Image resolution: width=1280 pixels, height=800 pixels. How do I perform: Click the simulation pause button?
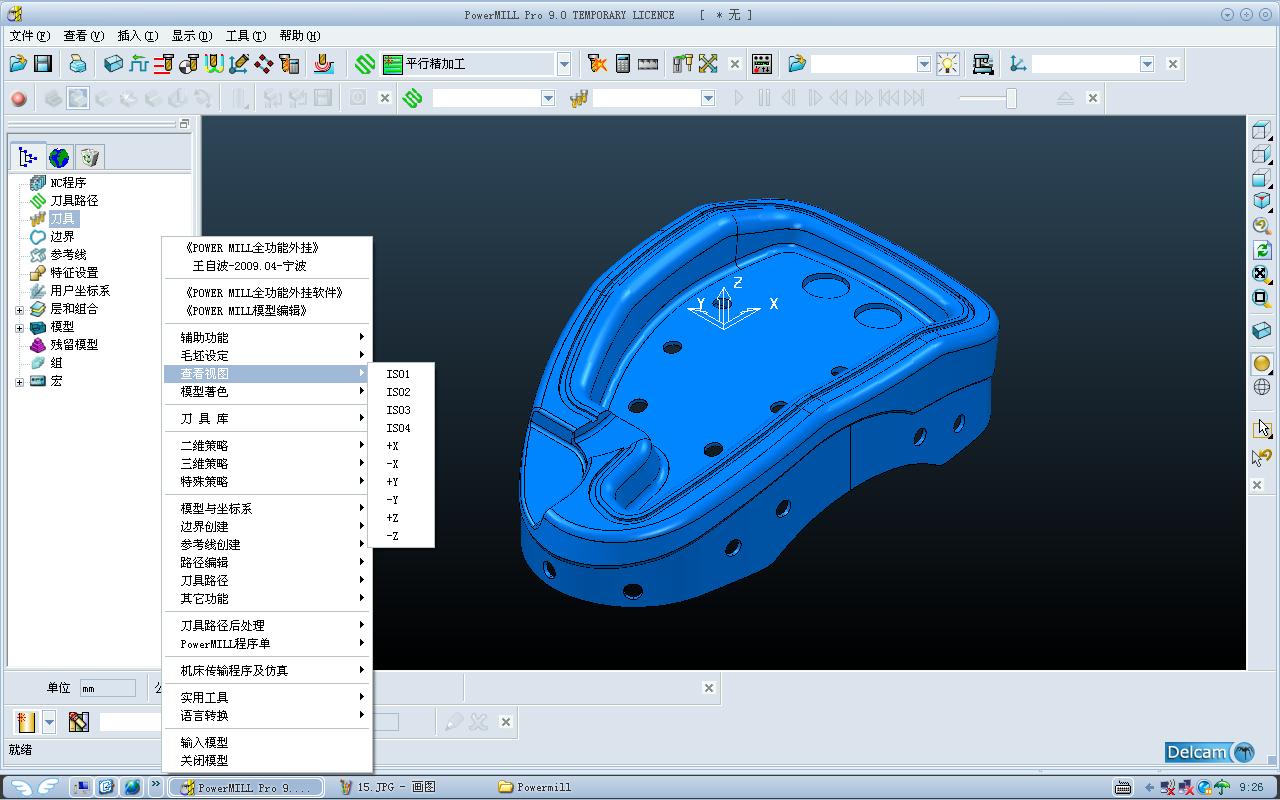pyautogui.click(x=764, y=98)
